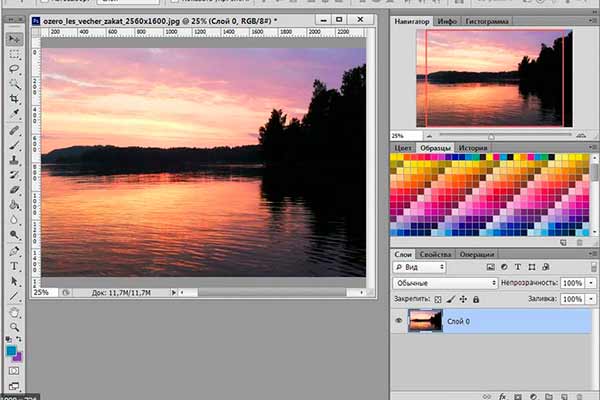Switch to the История tab
The height and width of the screenshot is (400, 600).
(x=473, y=148)
